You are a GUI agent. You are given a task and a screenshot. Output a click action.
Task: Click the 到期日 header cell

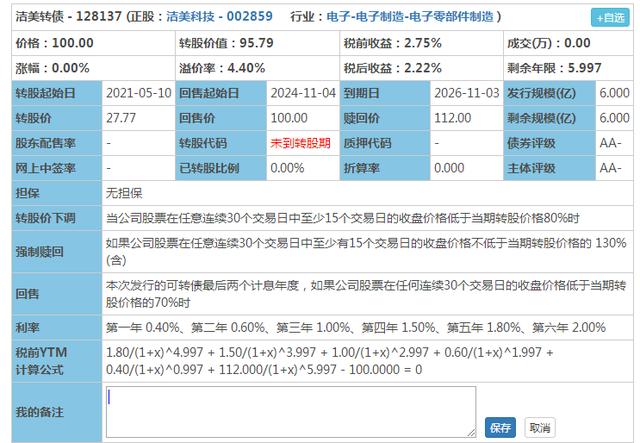pyautogui.click(x=385, y=93)
